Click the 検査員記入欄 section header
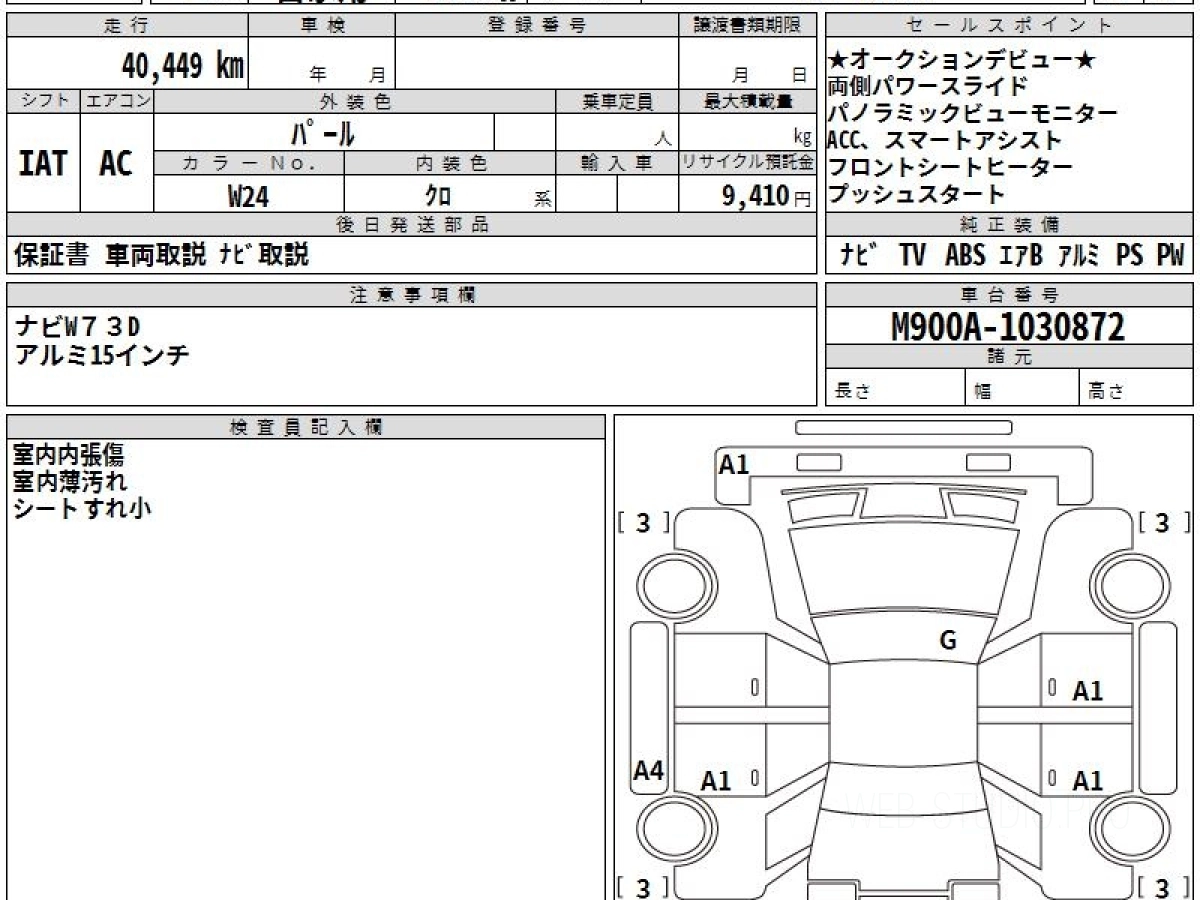1200x900 pixels. [306, 427]
